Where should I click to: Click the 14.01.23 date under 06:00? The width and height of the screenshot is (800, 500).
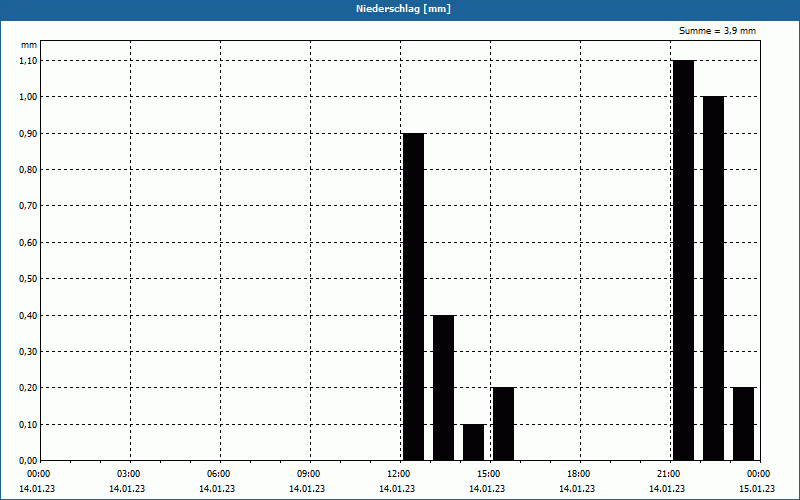pyautogui.click(x=217, y=489)
